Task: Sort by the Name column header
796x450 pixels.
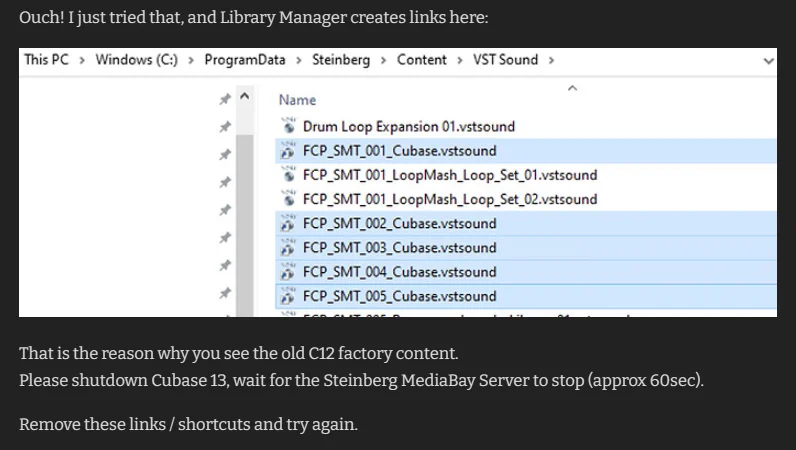Action: click(297, 100)
